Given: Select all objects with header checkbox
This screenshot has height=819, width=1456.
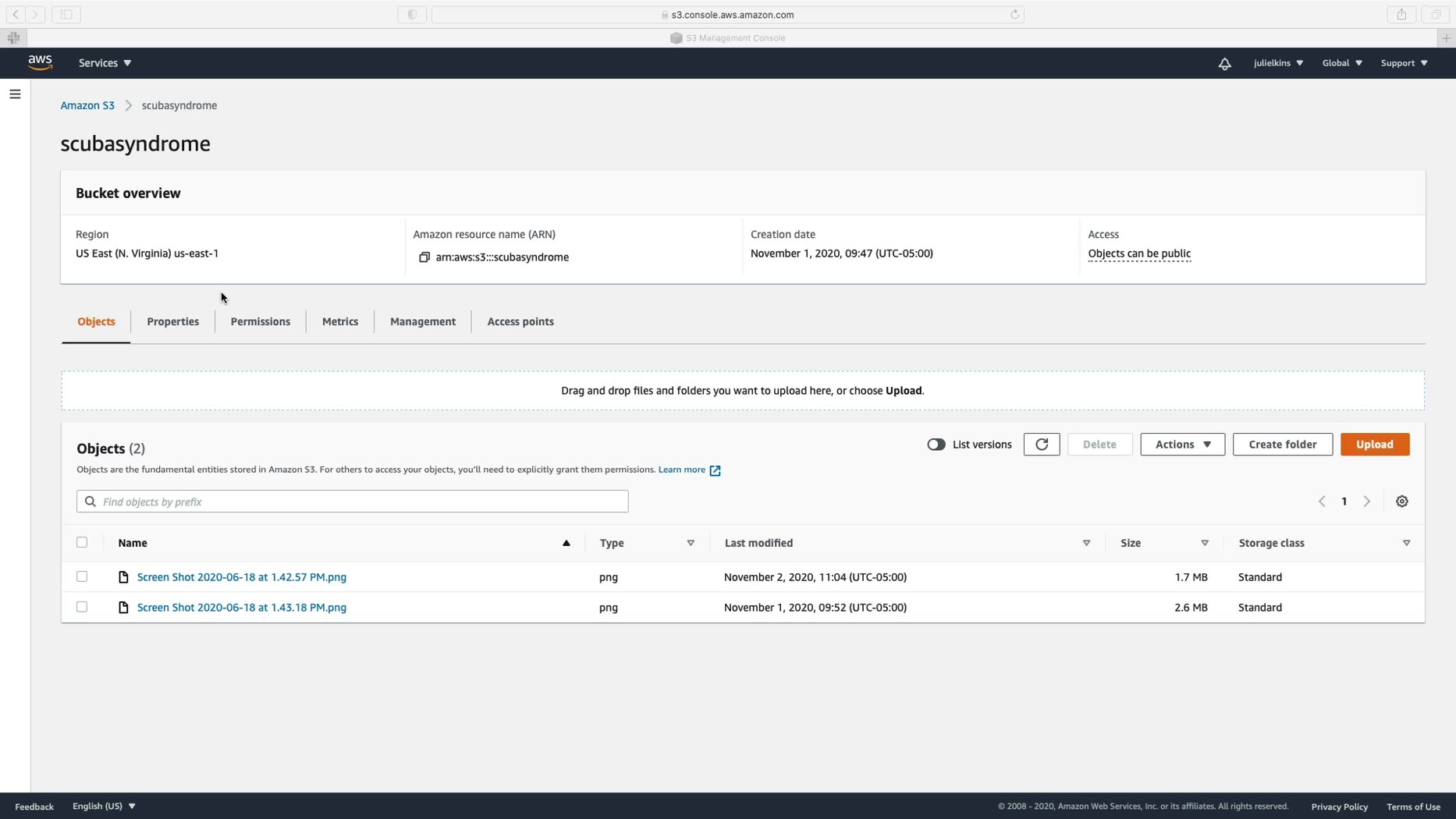Looking at the screenshot, I should (x=82, y=542).
